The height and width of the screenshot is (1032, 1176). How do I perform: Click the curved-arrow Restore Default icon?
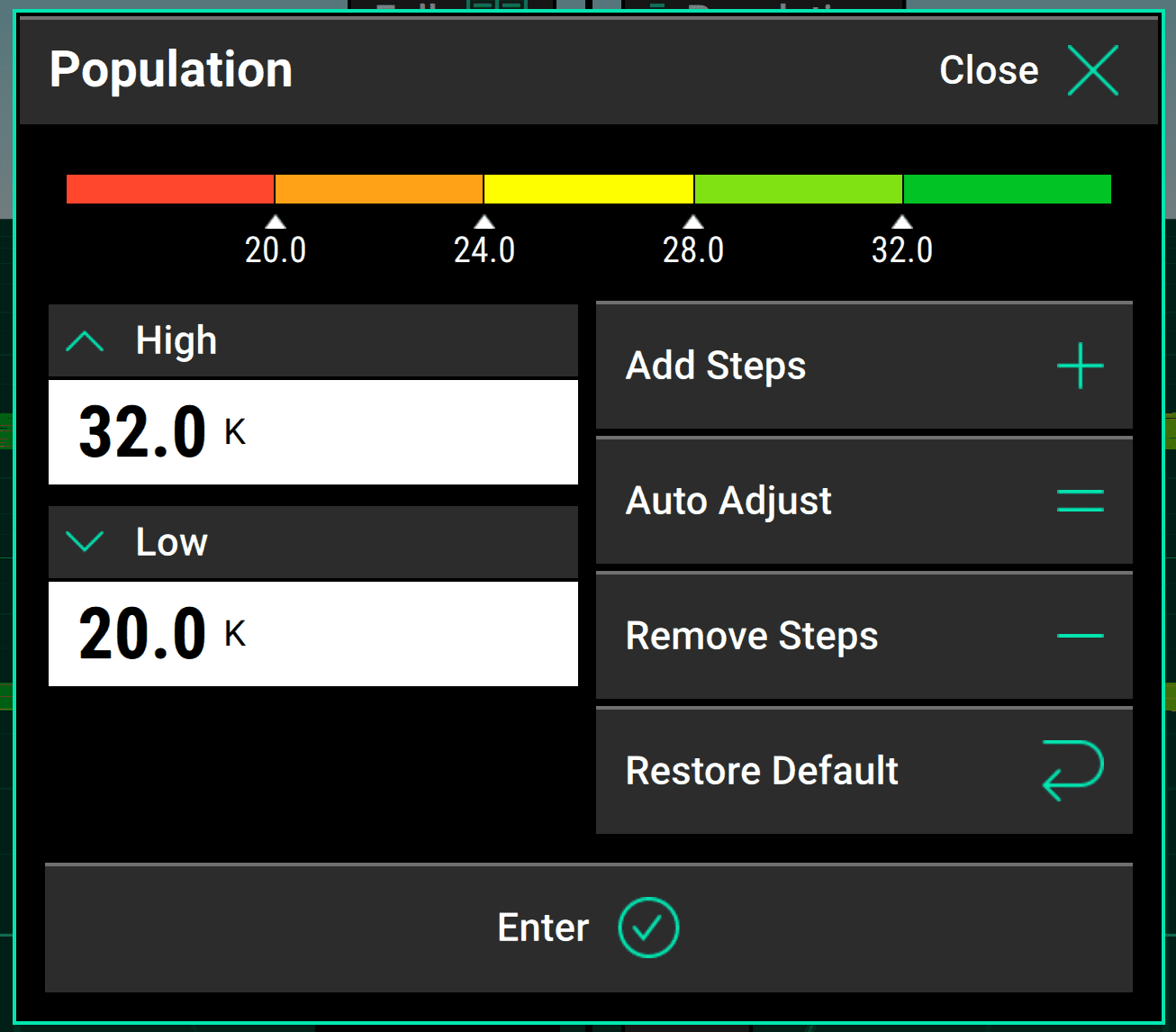pyautogui.click(x=1073, y=770)
